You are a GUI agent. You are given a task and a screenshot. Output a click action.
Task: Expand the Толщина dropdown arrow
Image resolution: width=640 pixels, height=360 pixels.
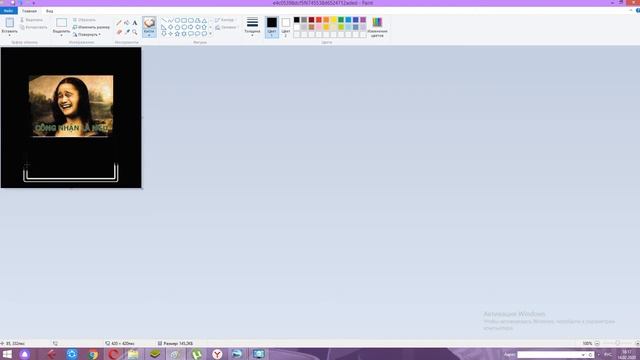pos(252,36)
